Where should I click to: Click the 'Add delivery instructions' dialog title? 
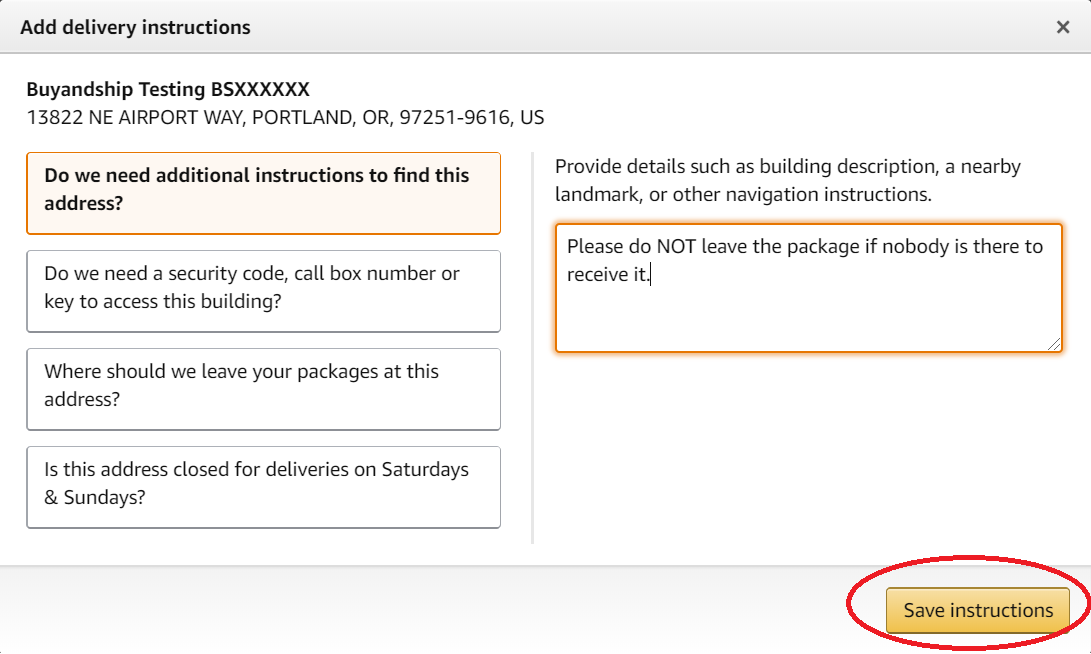135,27
